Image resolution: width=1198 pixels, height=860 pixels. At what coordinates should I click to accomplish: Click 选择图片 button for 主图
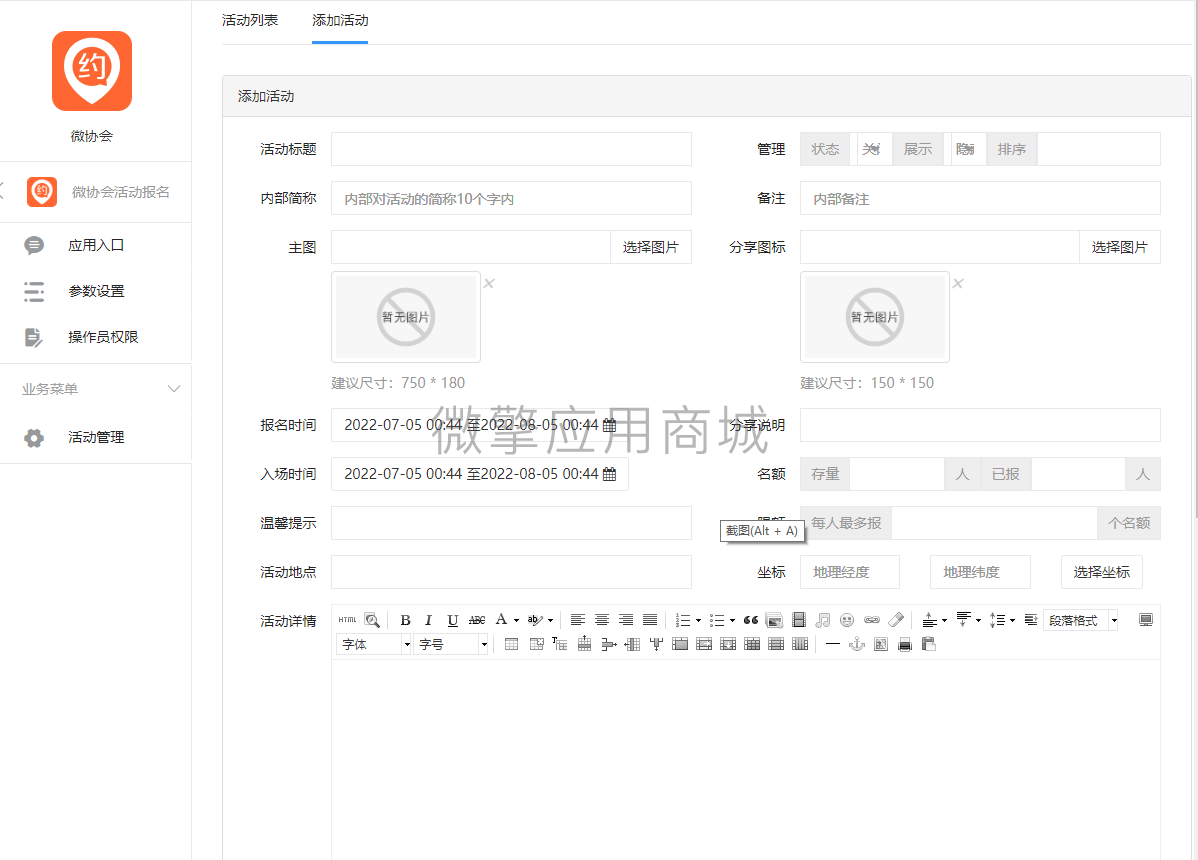650,247
